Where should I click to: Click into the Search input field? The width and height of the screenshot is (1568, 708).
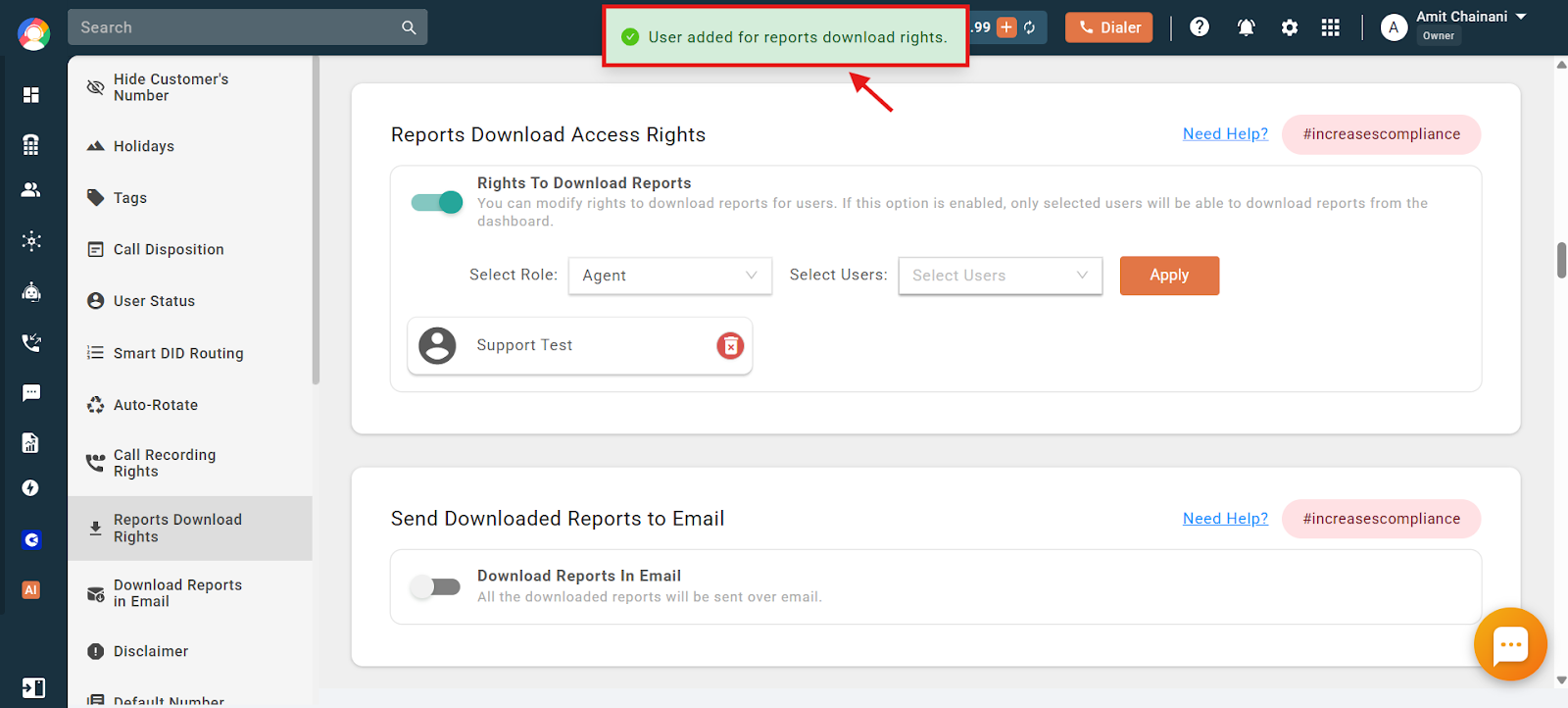(235, 27)
